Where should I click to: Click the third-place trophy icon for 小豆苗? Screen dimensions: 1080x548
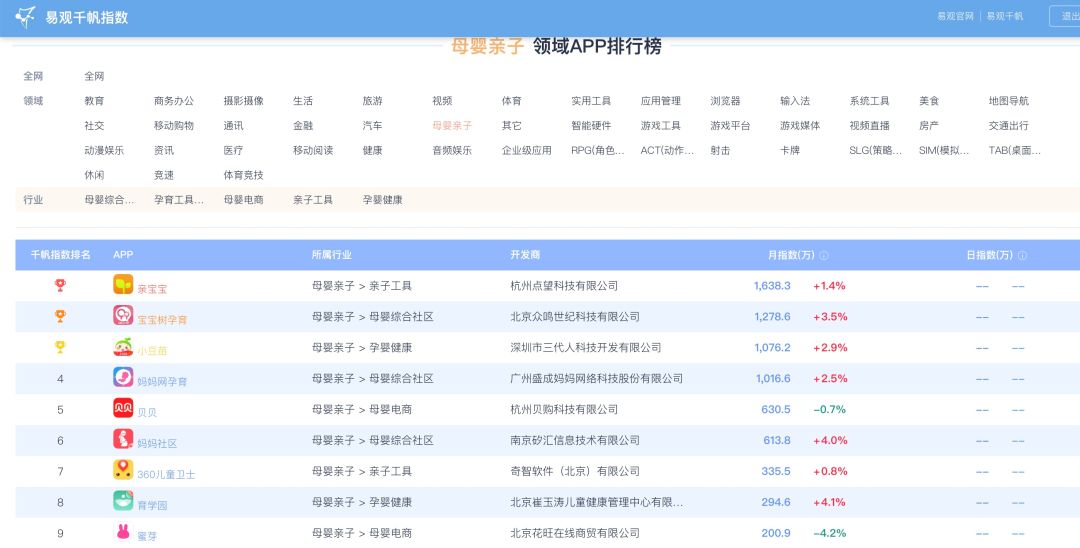coord(60,347)
